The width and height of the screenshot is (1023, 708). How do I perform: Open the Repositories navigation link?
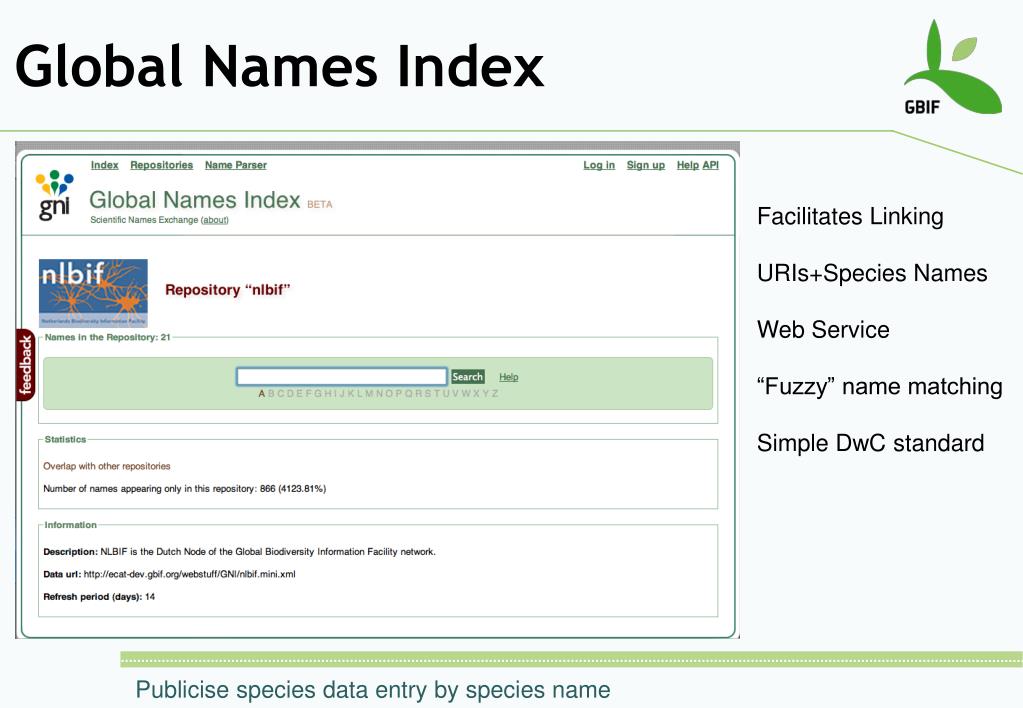point(162,165)
